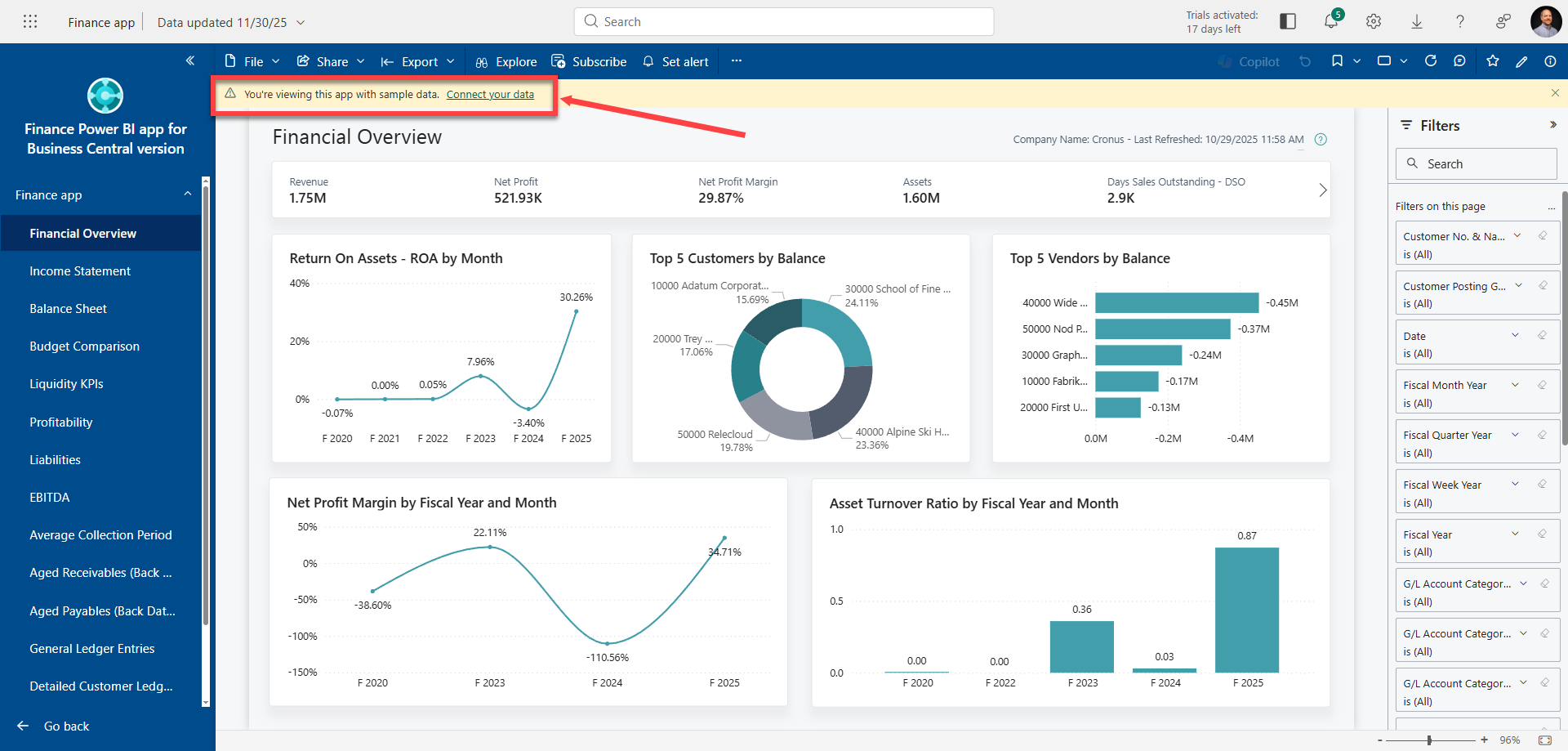
Task: Click the download arrow icon in header
Action: click(x=1417, y=22)
